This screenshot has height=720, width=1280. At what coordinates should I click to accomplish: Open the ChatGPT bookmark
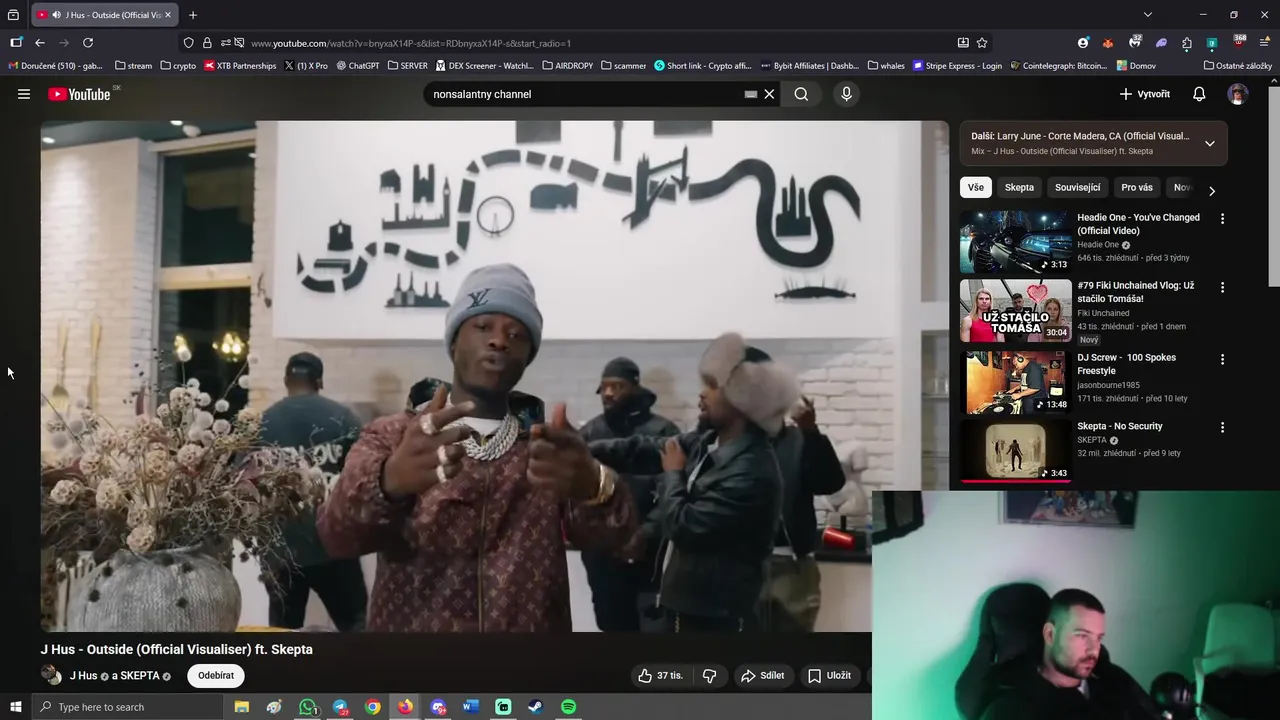click(358, 66)
